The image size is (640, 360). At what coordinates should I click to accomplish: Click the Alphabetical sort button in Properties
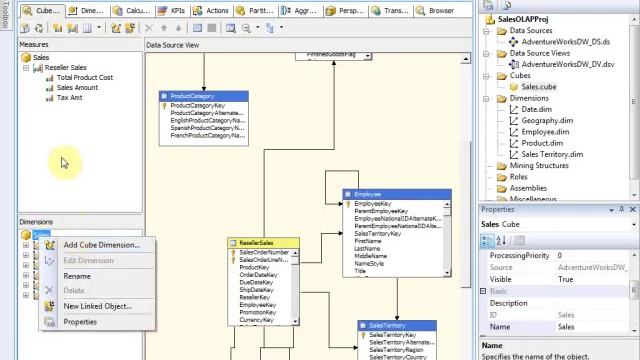[501, 241]
